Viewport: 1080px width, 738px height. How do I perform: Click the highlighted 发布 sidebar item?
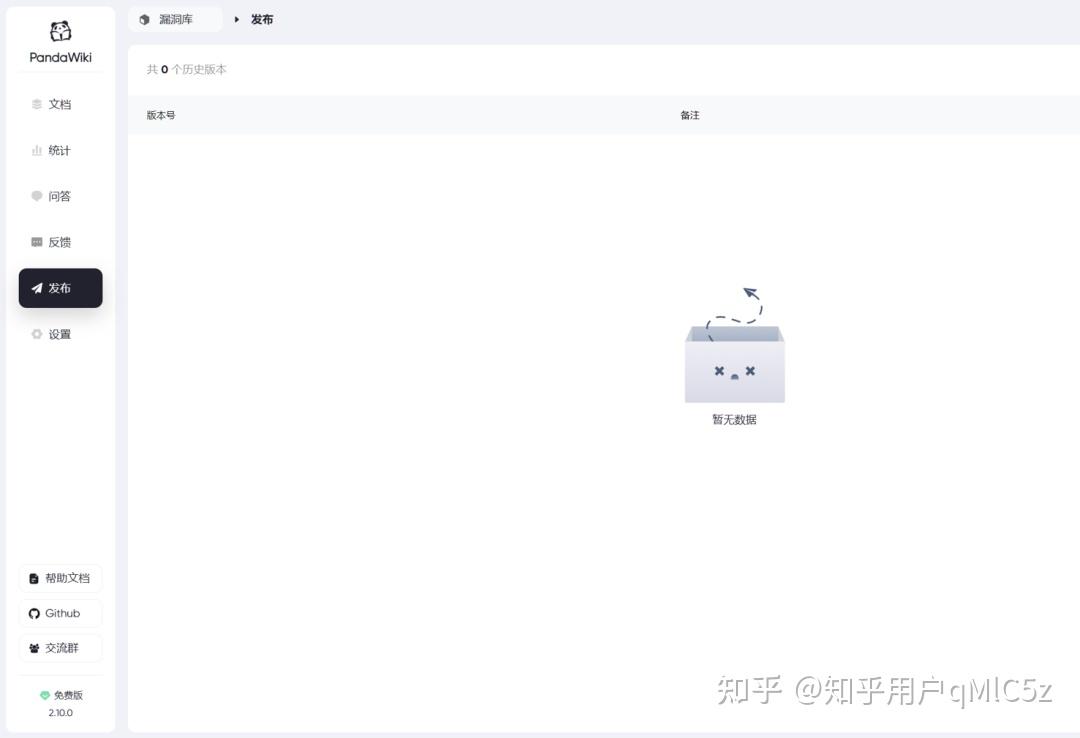(60, 288)
